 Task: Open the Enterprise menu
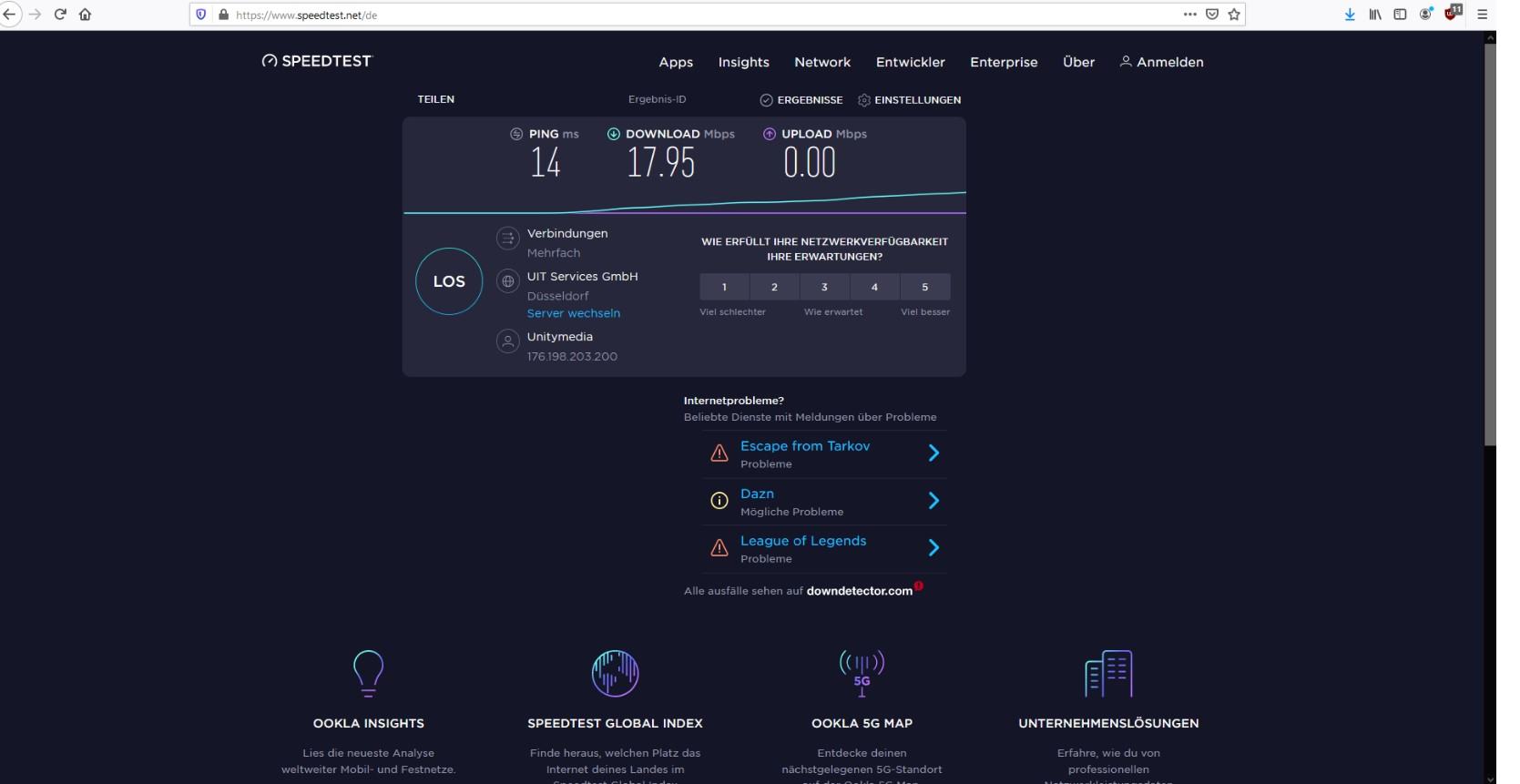[x=1004, y=62]
